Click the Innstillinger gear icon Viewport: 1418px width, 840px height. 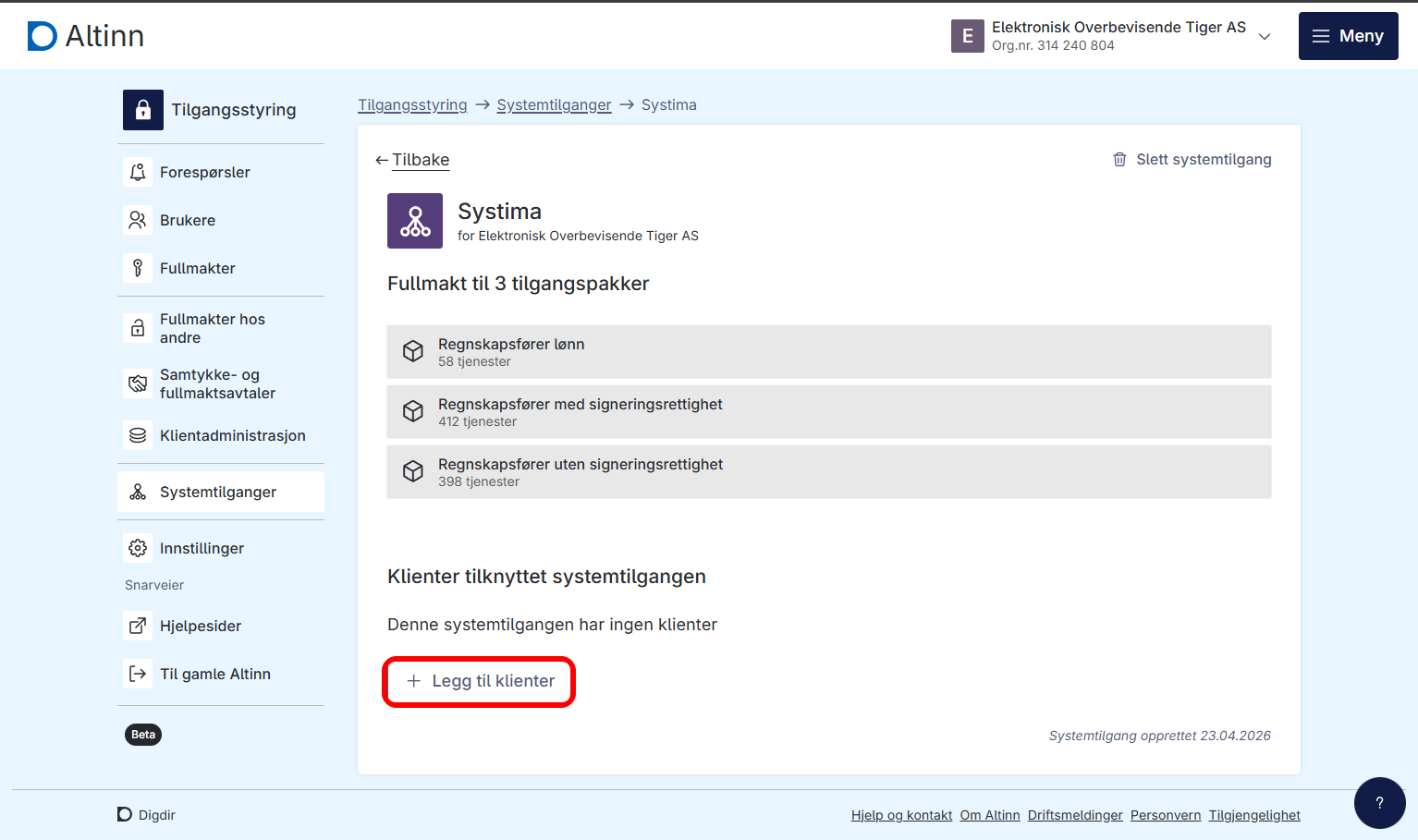point(138,548)
